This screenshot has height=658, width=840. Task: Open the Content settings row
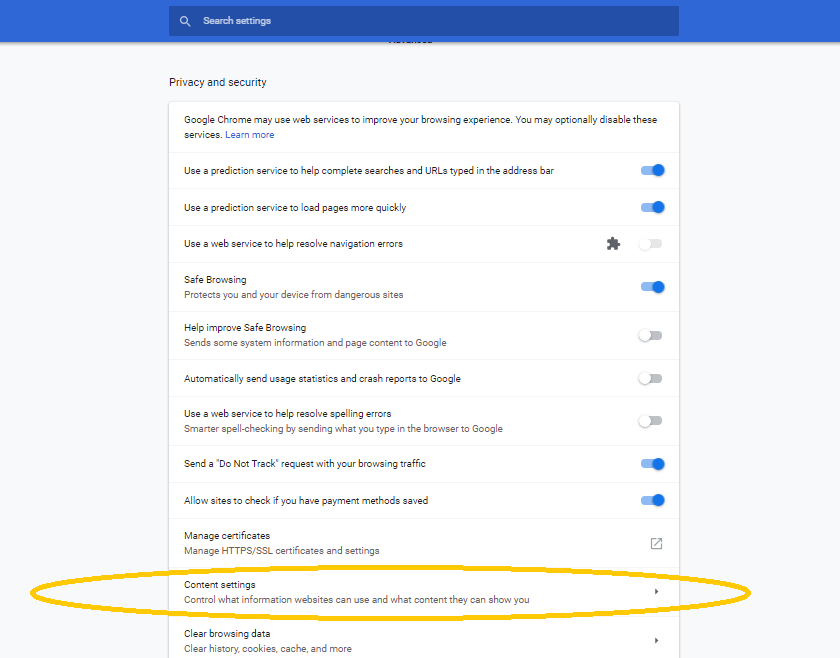pyautogui.click(x=356, y=592)
